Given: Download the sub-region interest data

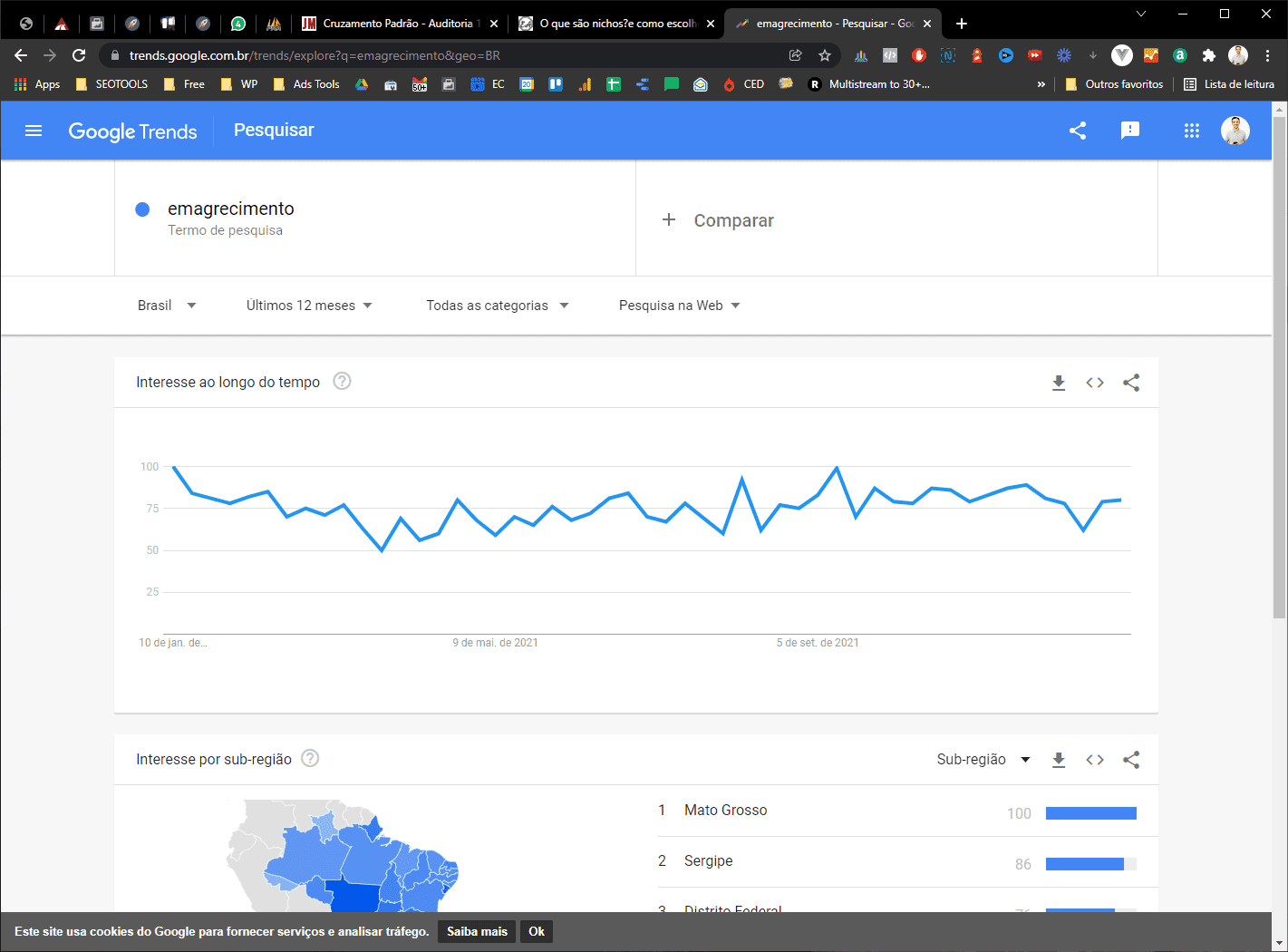Looking at the screenshot, I should coord(1059,760).
